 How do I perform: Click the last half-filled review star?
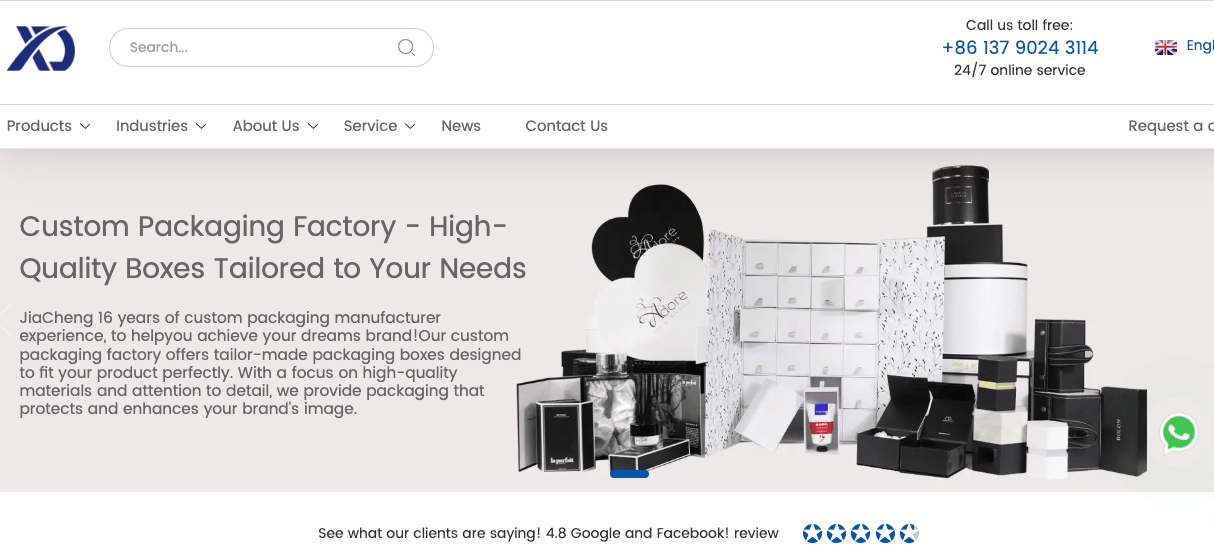908,534
